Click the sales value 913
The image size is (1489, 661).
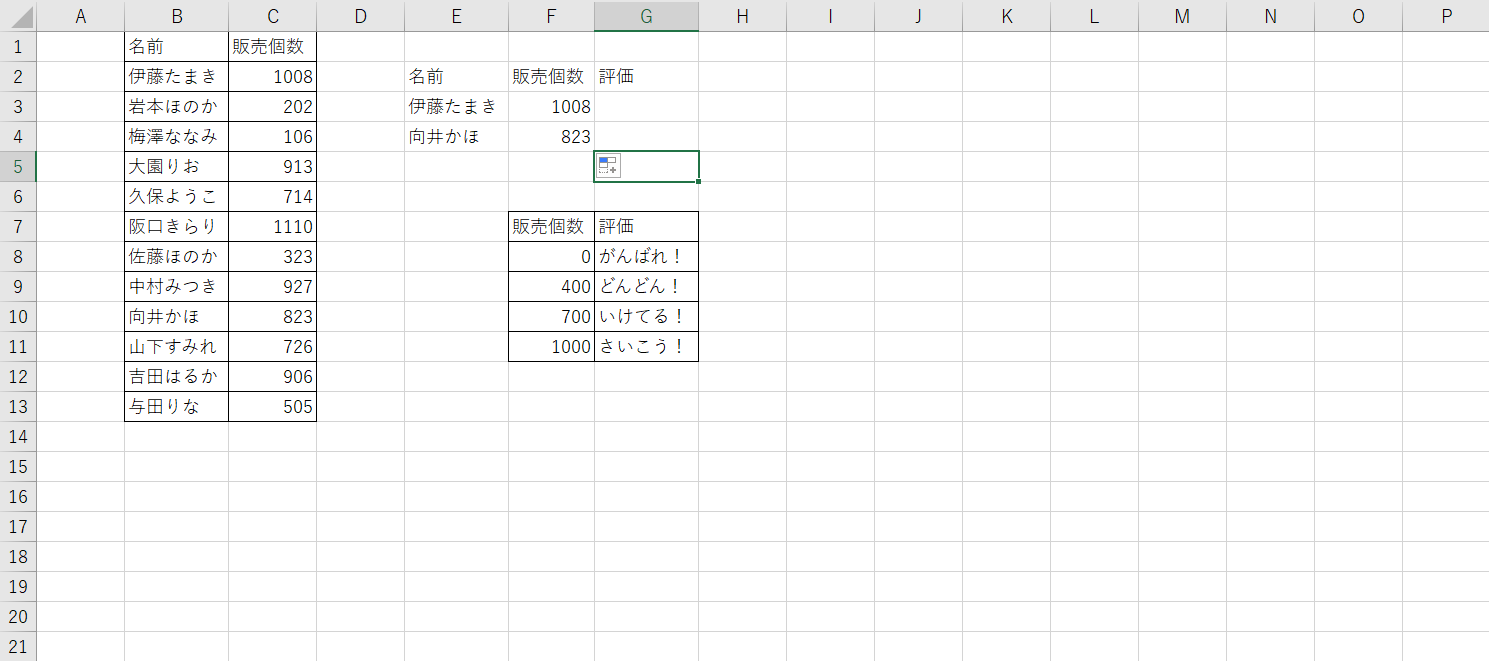coord(272,167)
